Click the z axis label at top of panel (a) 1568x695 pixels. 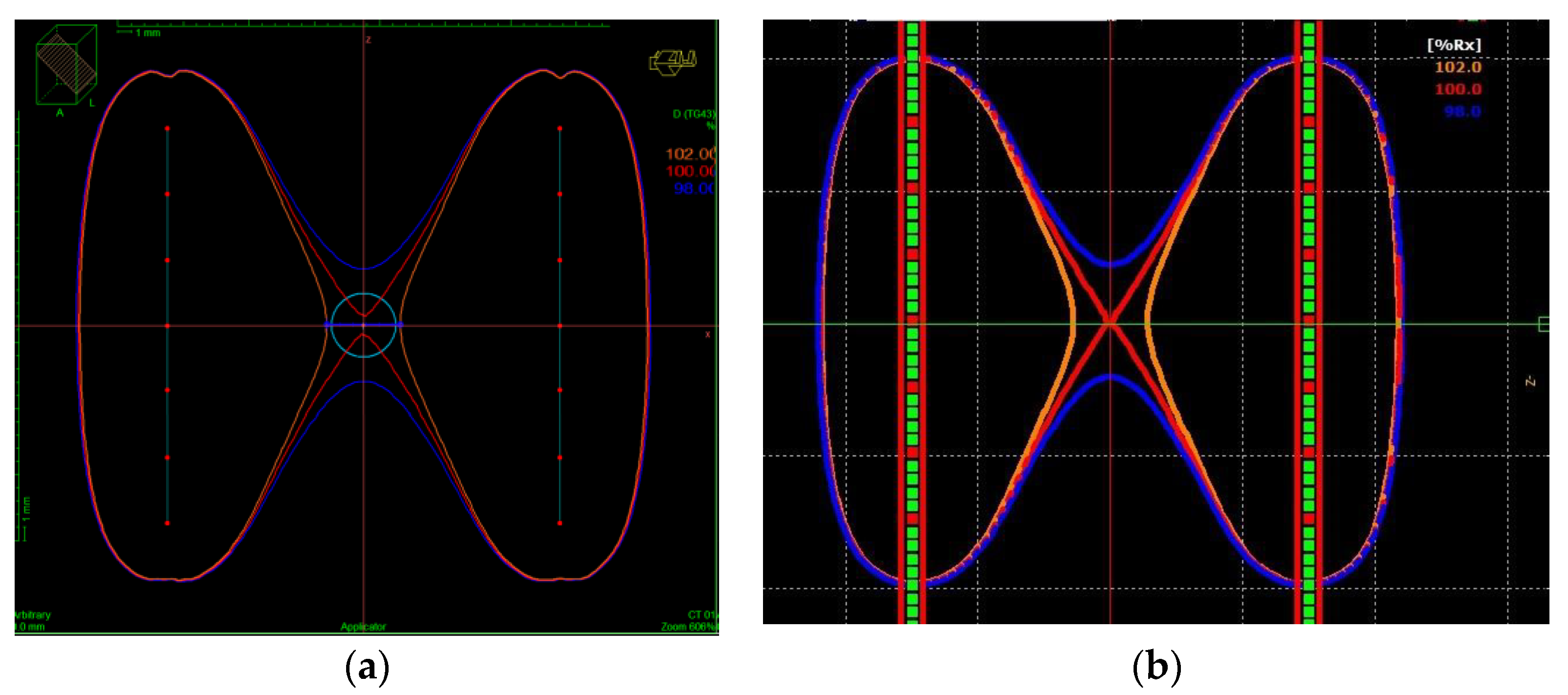(368, 40)
